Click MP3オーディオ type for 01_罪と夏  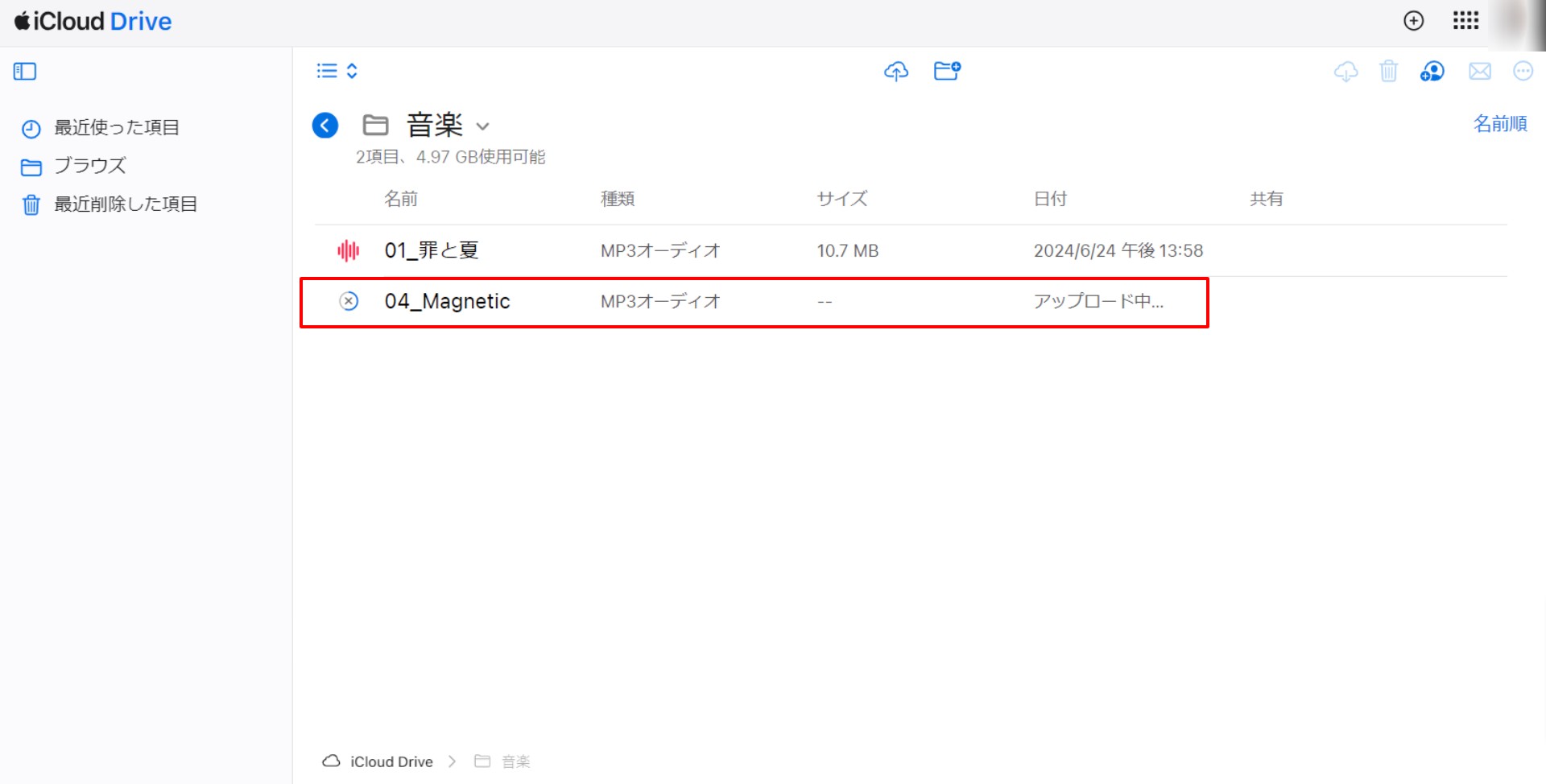660,251
